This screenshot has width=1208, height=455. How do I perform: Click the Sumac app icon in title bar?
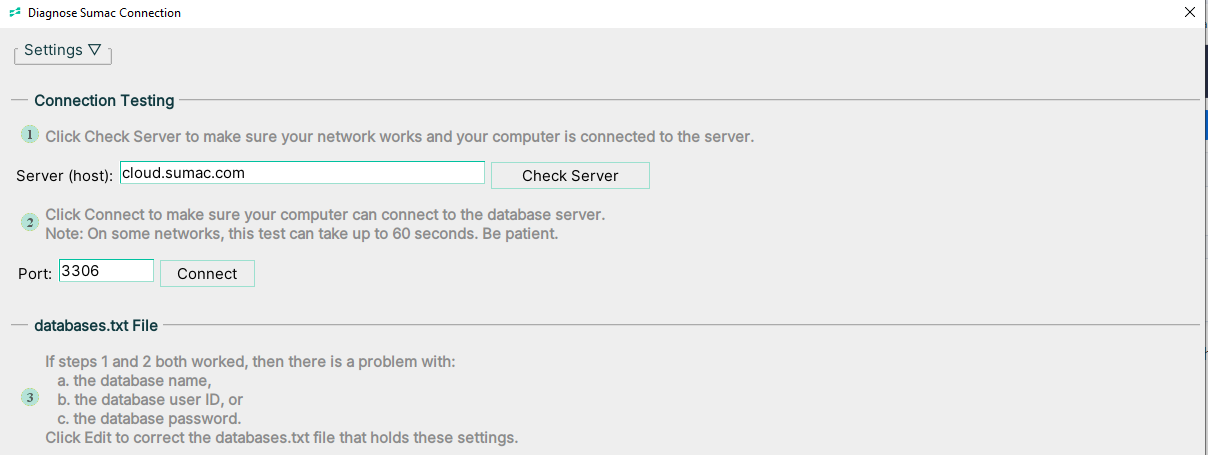click(15, 13)
